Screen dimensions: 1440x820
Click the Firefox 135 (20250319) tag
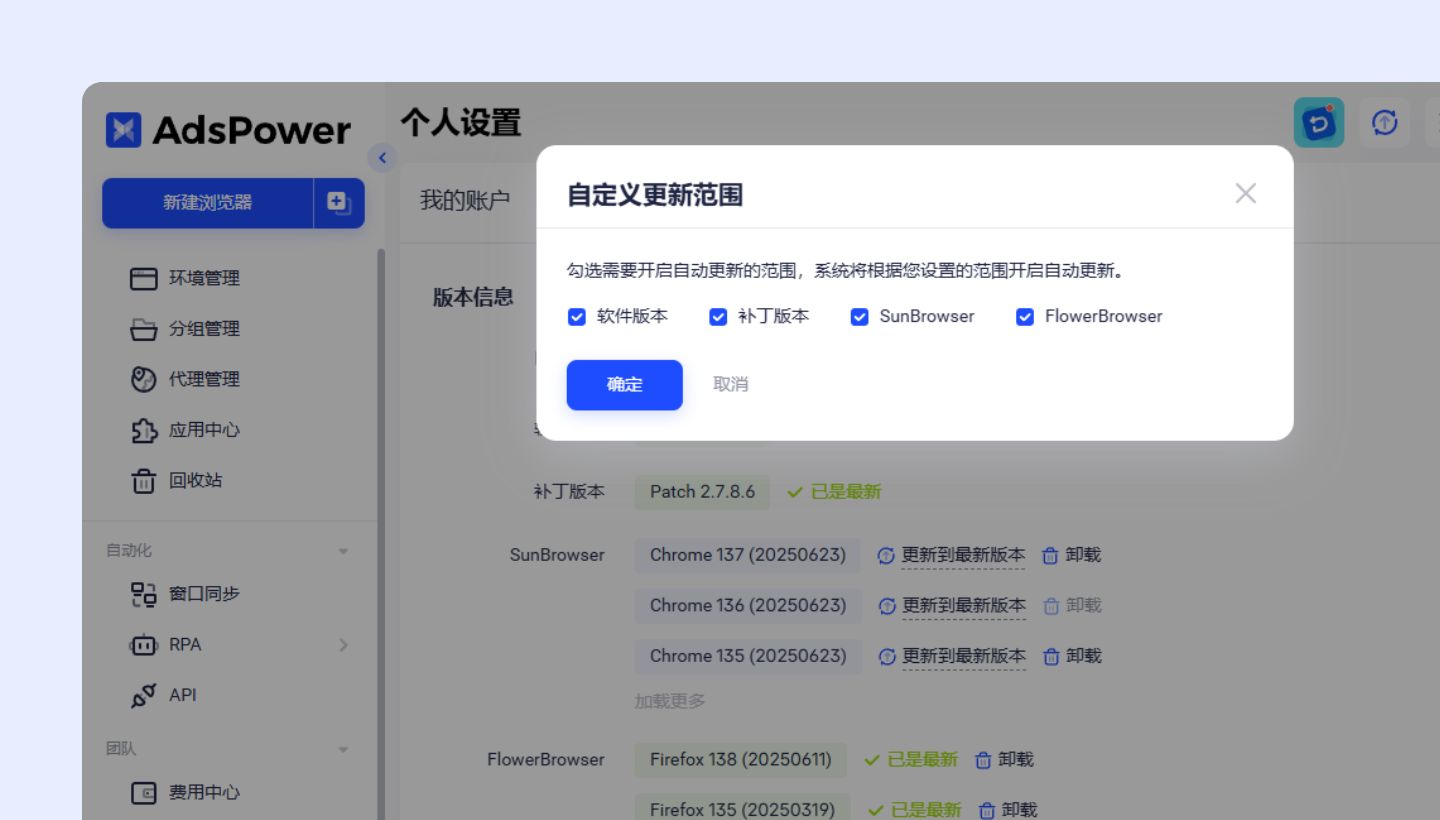coord(742,808)
